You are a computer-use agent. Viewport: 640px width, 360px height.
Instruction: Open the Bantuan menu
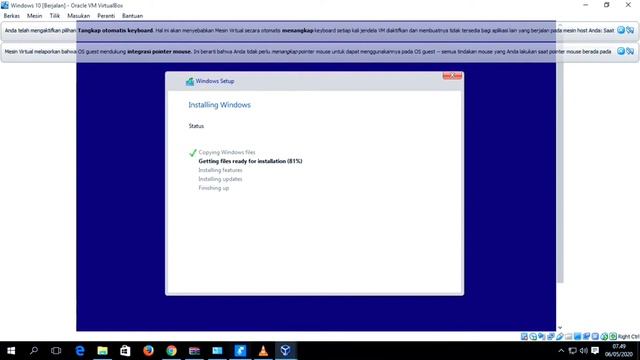point(132,16)
